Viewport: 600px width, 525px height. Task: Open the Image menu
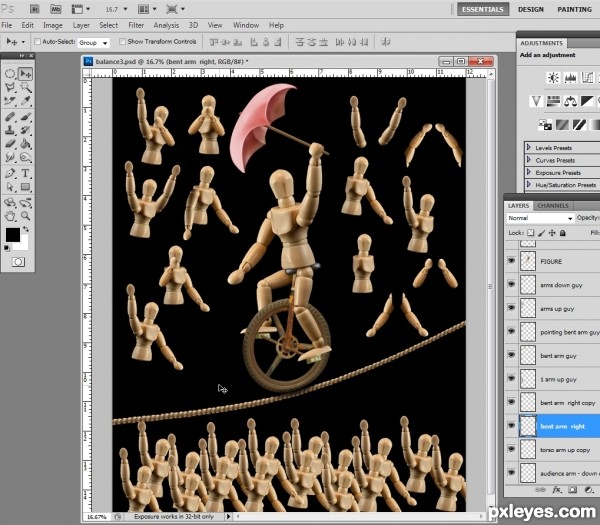click(53, 25)
